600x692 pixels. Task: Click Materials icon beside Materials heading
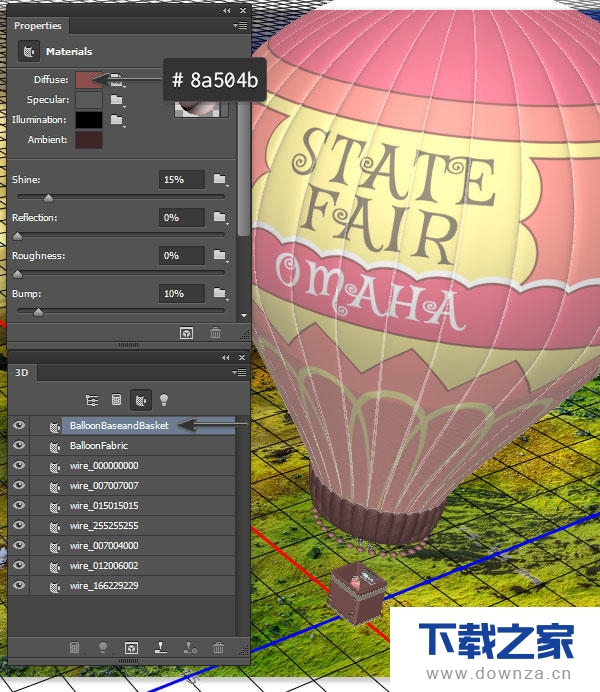click(29, 52)
